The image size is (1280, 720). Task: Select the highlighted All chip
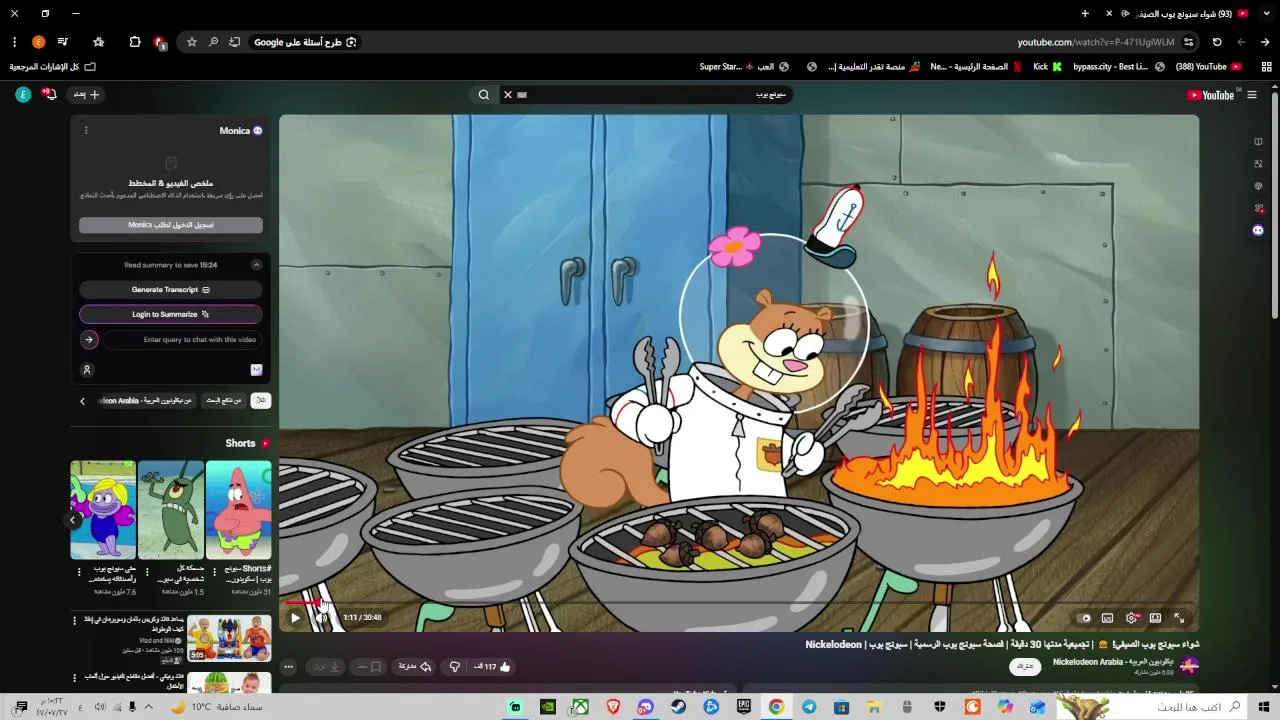point(260,401)
